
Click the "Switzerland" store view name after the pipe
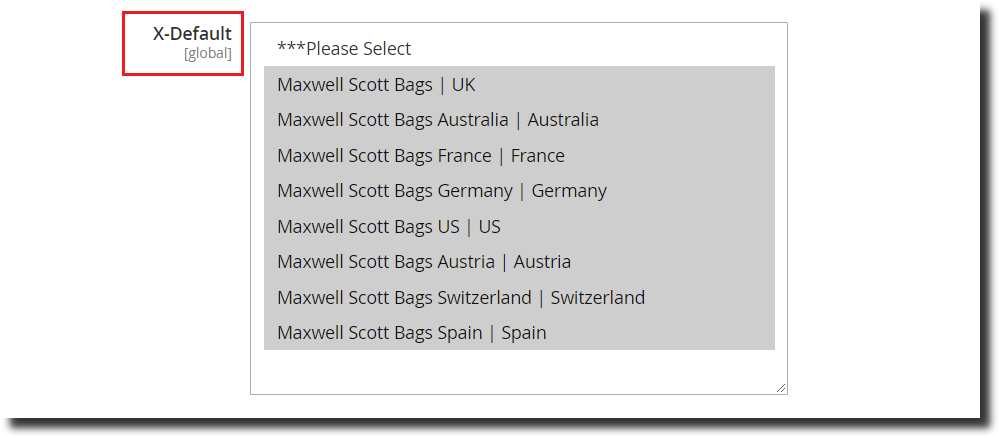point(598,298)
